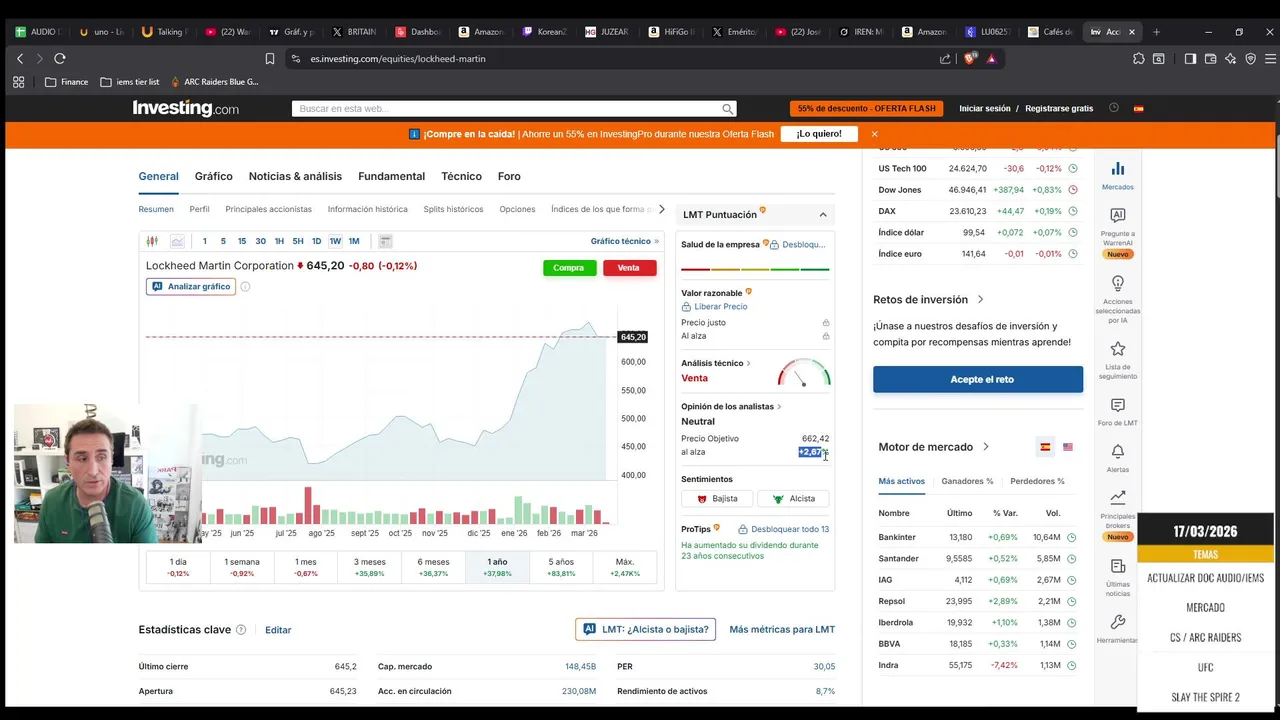Click Acepte el reto button
This screenshot has width=1280, height=720.
pyautogui.click(x=978, y=379)
